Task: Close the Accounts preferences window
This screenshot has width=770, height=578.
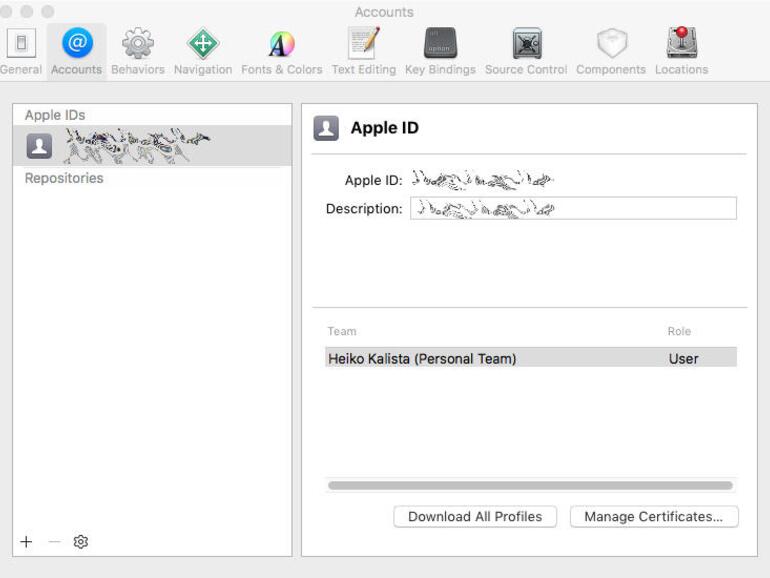Action: [6, 11]
